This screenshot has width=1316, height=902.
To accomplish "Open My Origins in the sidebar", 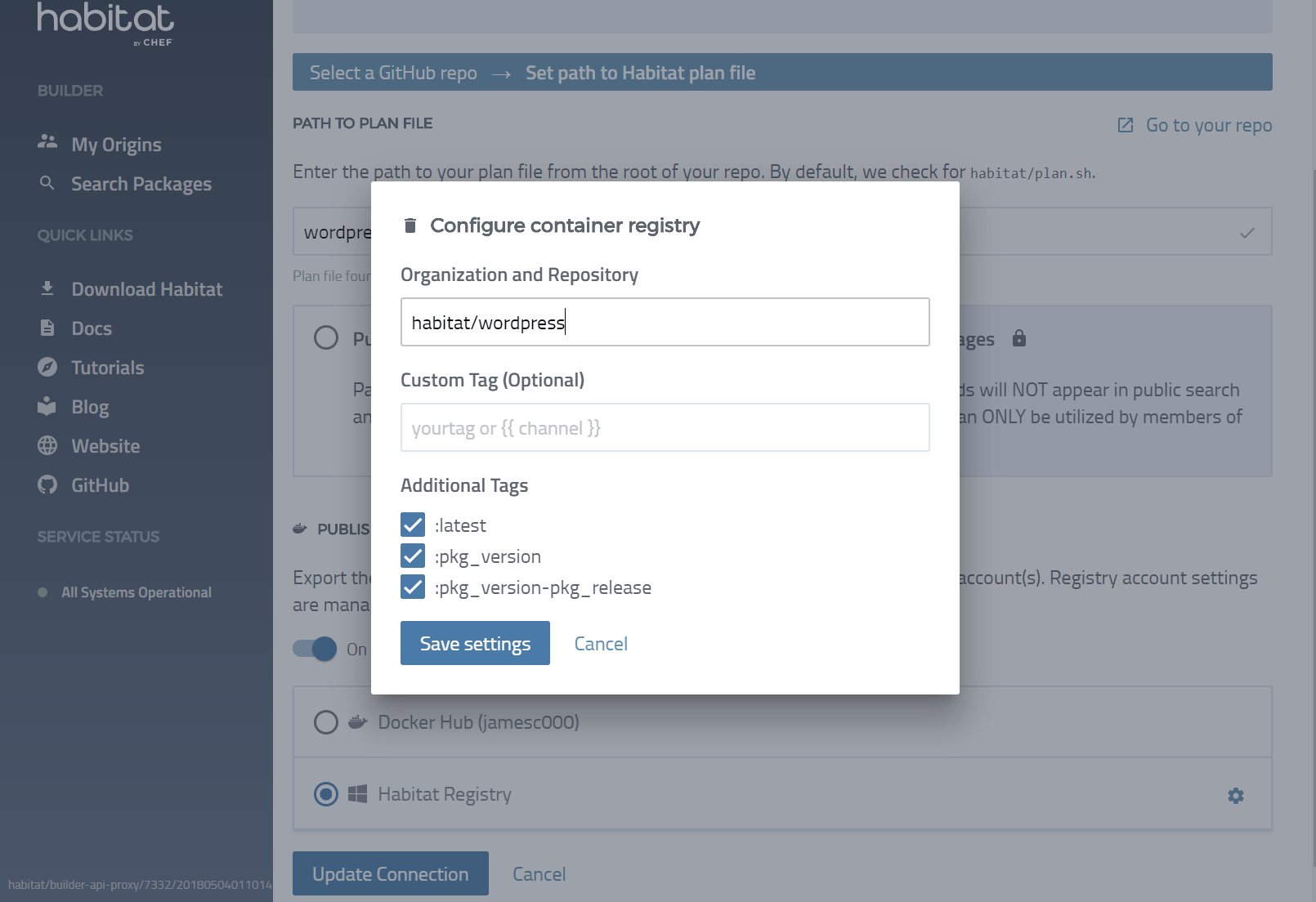I will point(116,144).
